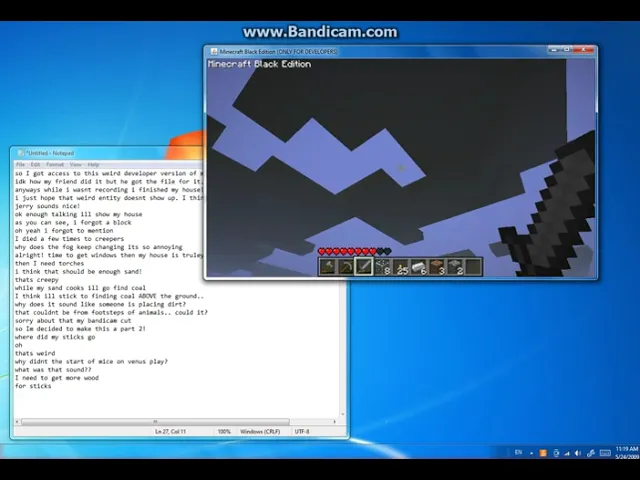Screen dimensions: 640x480
Task: Select the pickaxe in the hotbar
Action: (x=346, y=266)
